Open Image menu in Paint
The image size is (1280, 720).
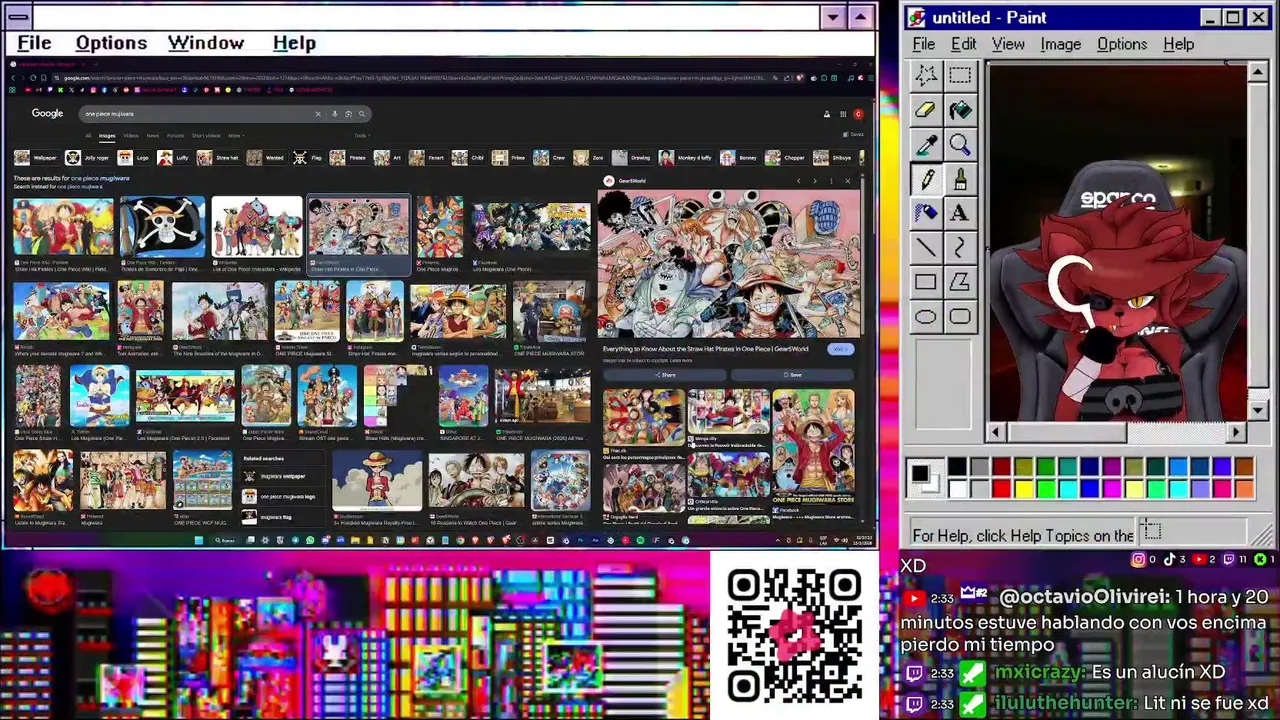tap(1061, 44)
